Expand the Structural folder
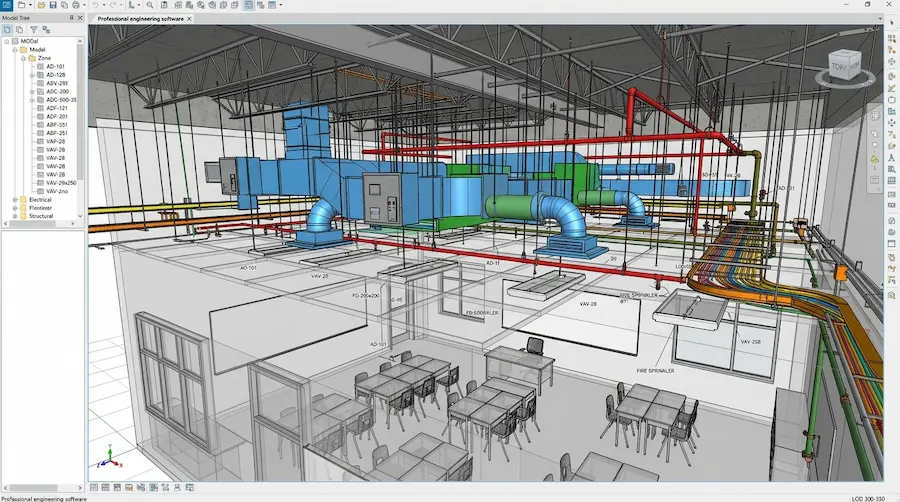Image resolution: width=900 pixels, height=502 pixels. [x=15, y=216]
